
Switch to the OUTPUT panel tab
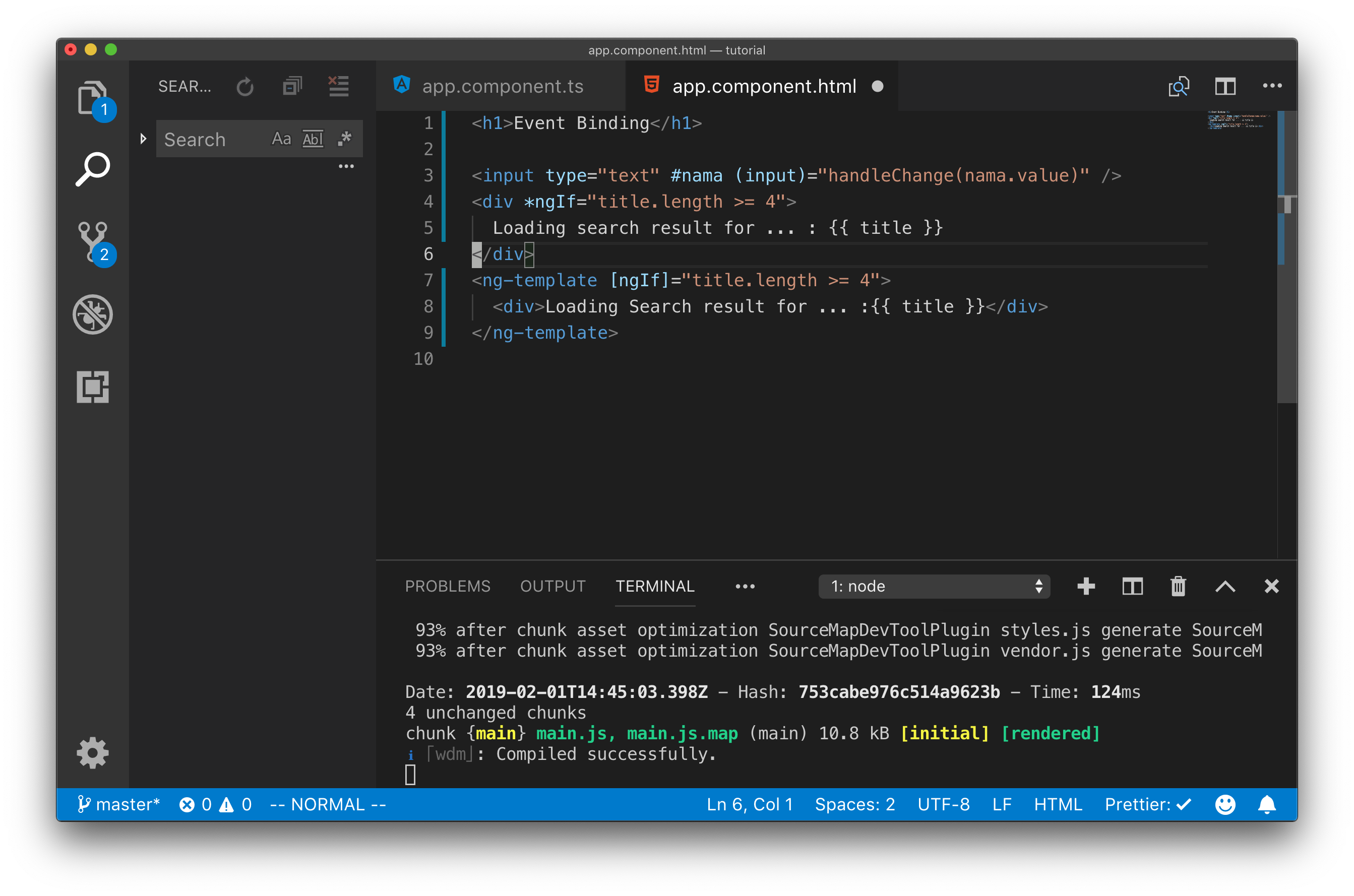point(552,586)
